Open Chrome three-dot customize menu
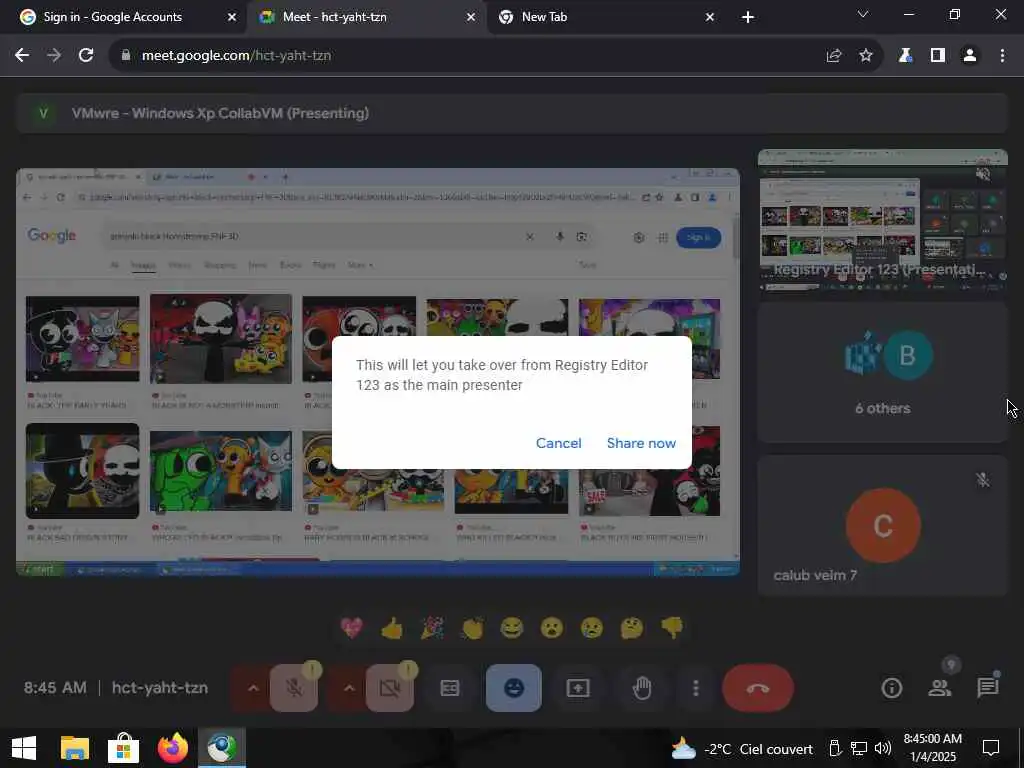This screenshot has height=768, width=1024. pyautogui.click(x=1002, y=56)
